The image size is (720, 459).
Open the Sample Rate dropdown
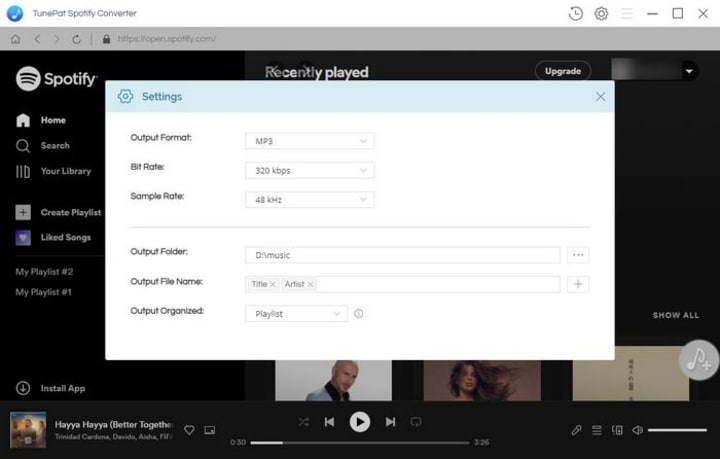point(310,200)
